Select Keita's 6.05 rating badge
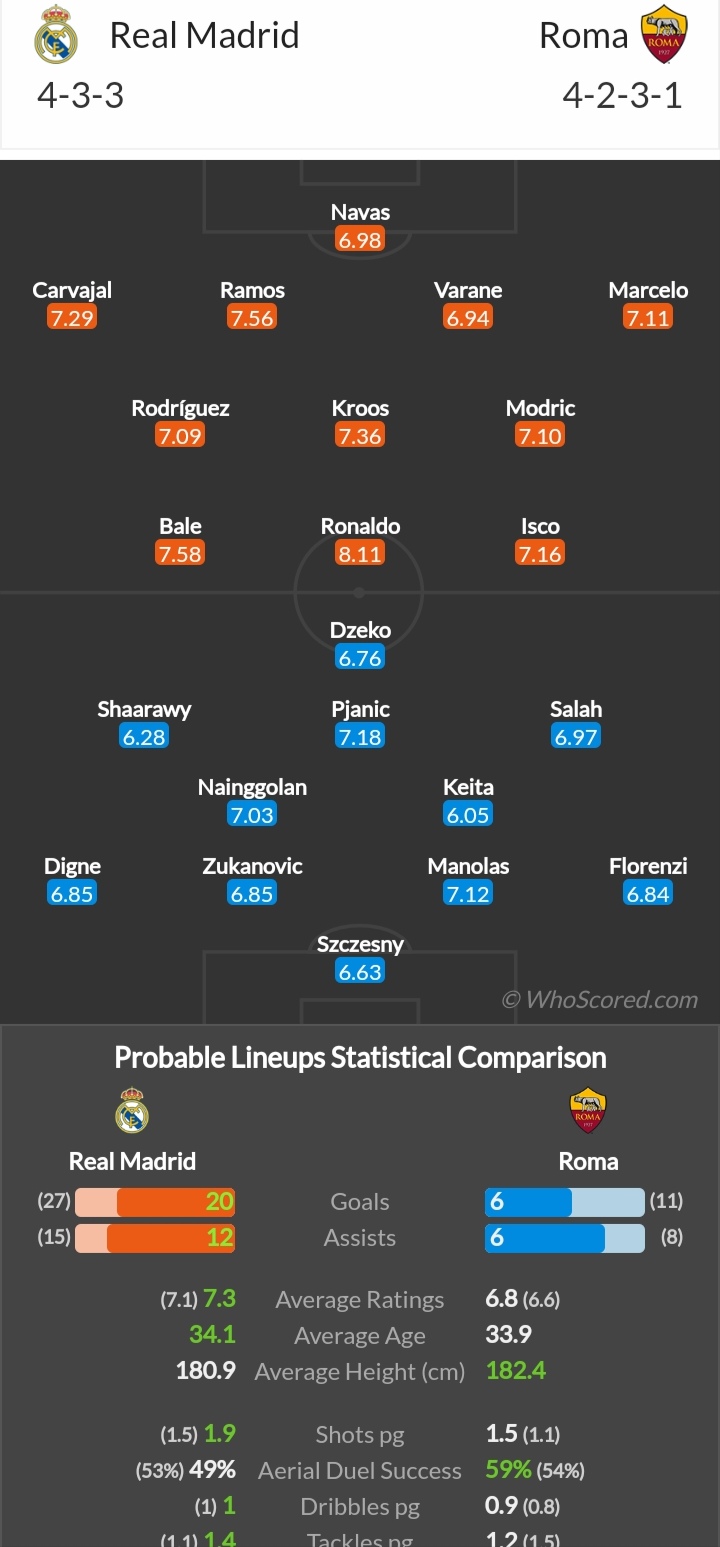Viewport: 720px width, 1547px height. [468, 815]
